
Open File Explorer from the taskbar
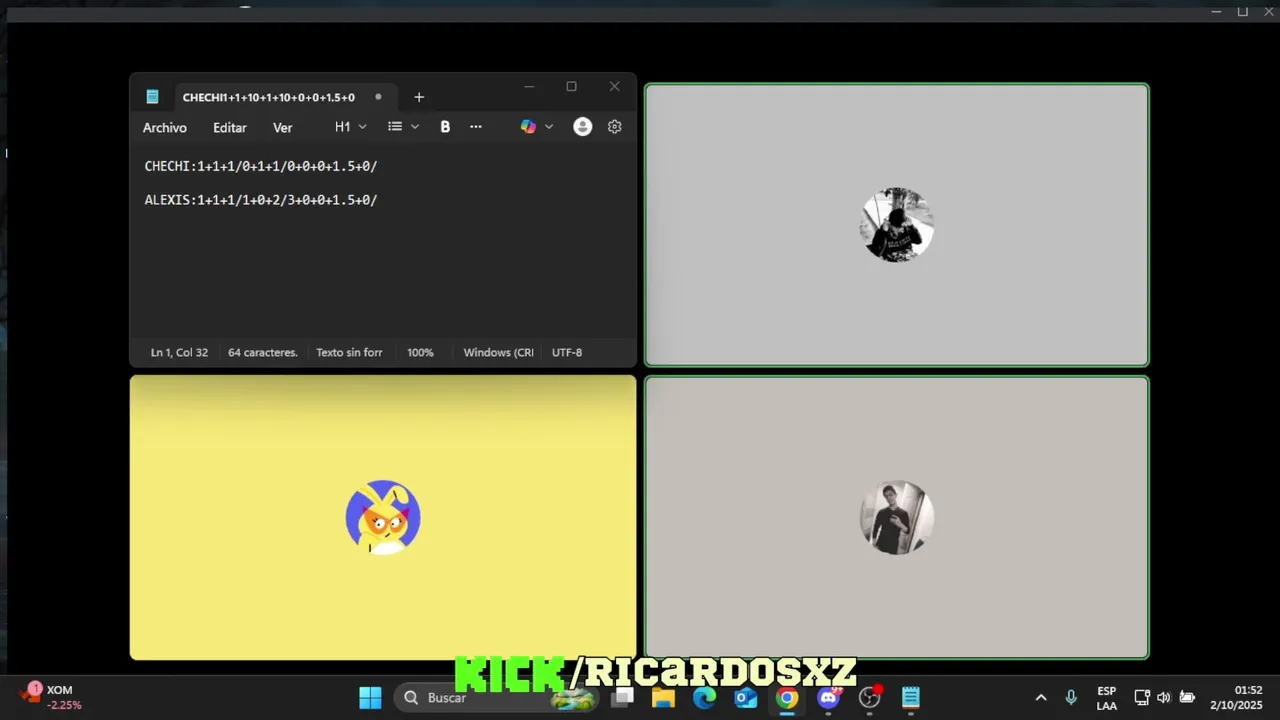click(x=663, y=698)
